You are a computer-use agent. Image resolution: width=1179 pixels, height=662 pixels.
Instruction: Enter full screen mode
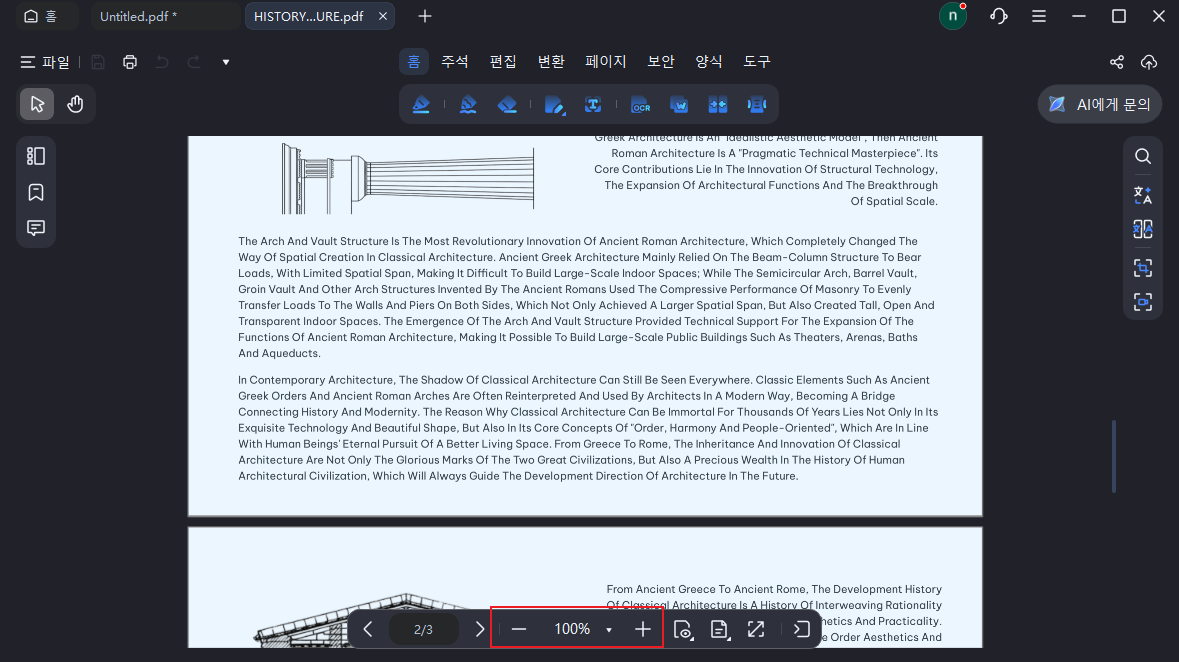click(756, 630)
